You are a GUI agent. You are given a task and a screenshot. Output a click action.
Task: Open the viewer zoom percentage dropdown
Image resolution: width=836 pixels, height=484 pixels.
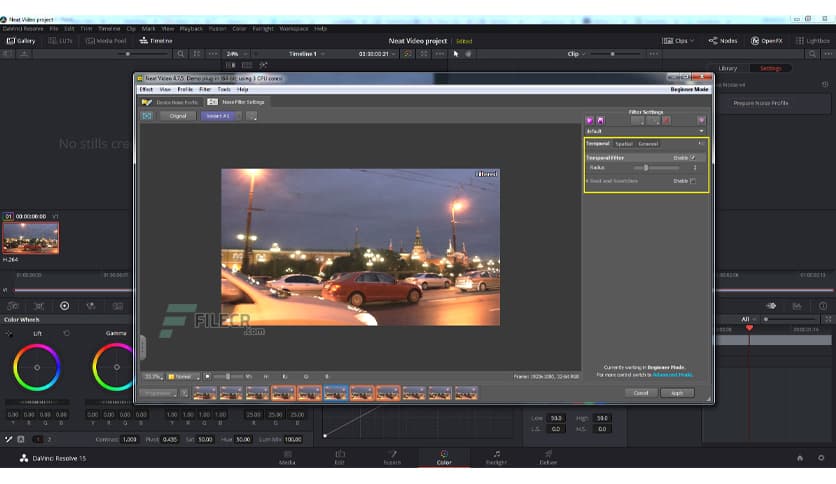(236, 54)
